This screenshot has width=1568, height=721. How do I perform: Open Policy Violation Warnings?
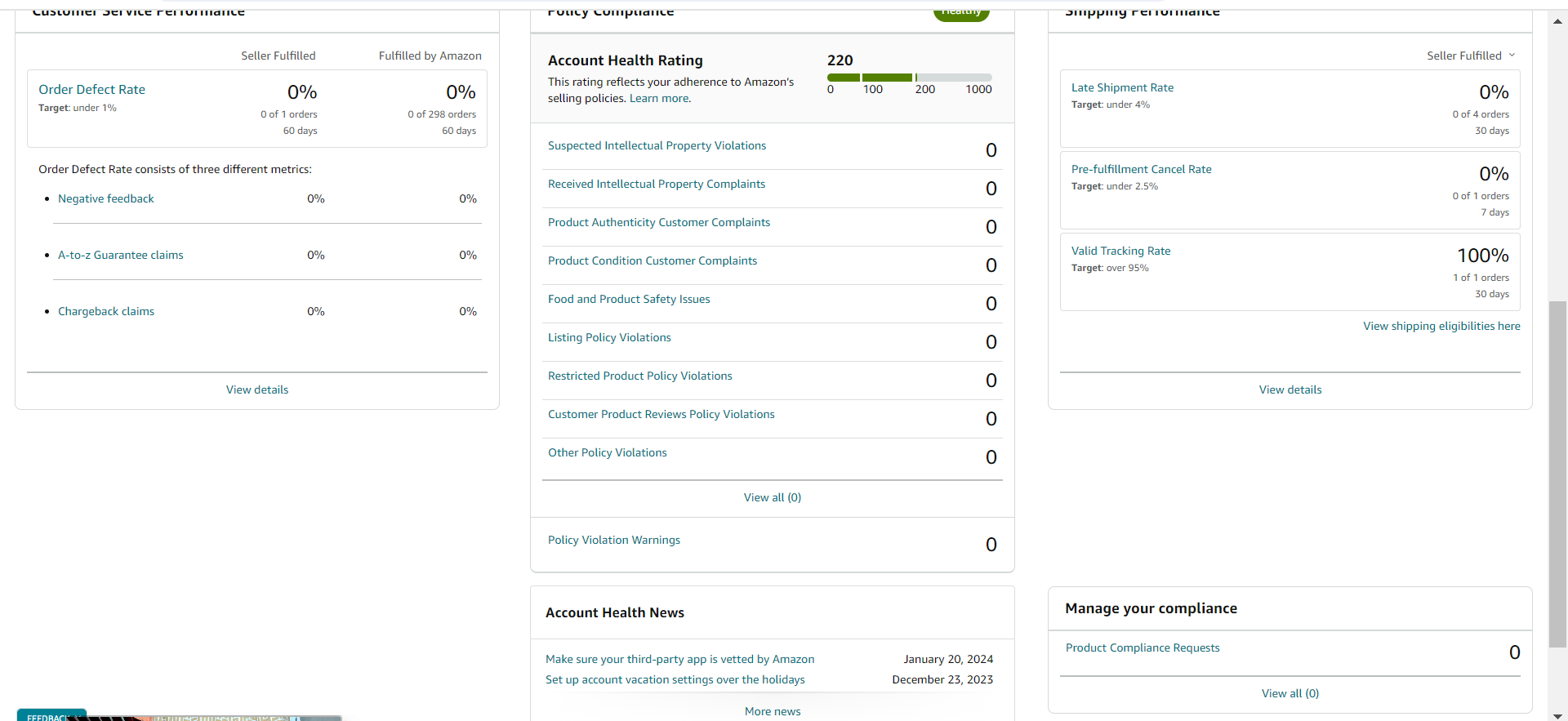coord(614,540)
